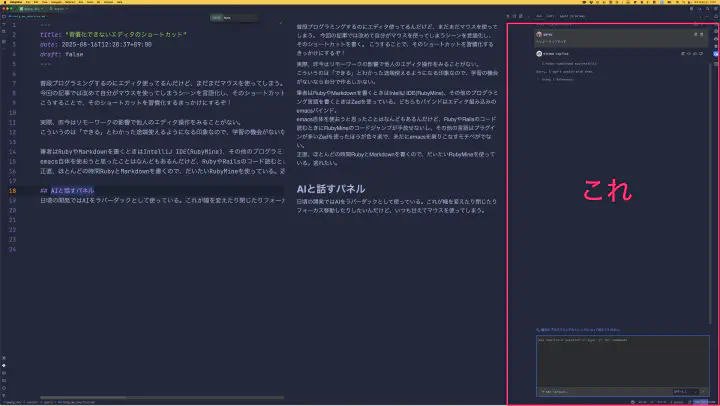Open the Notifications bell tool window
Screen dimensions: 720x406
716,16
